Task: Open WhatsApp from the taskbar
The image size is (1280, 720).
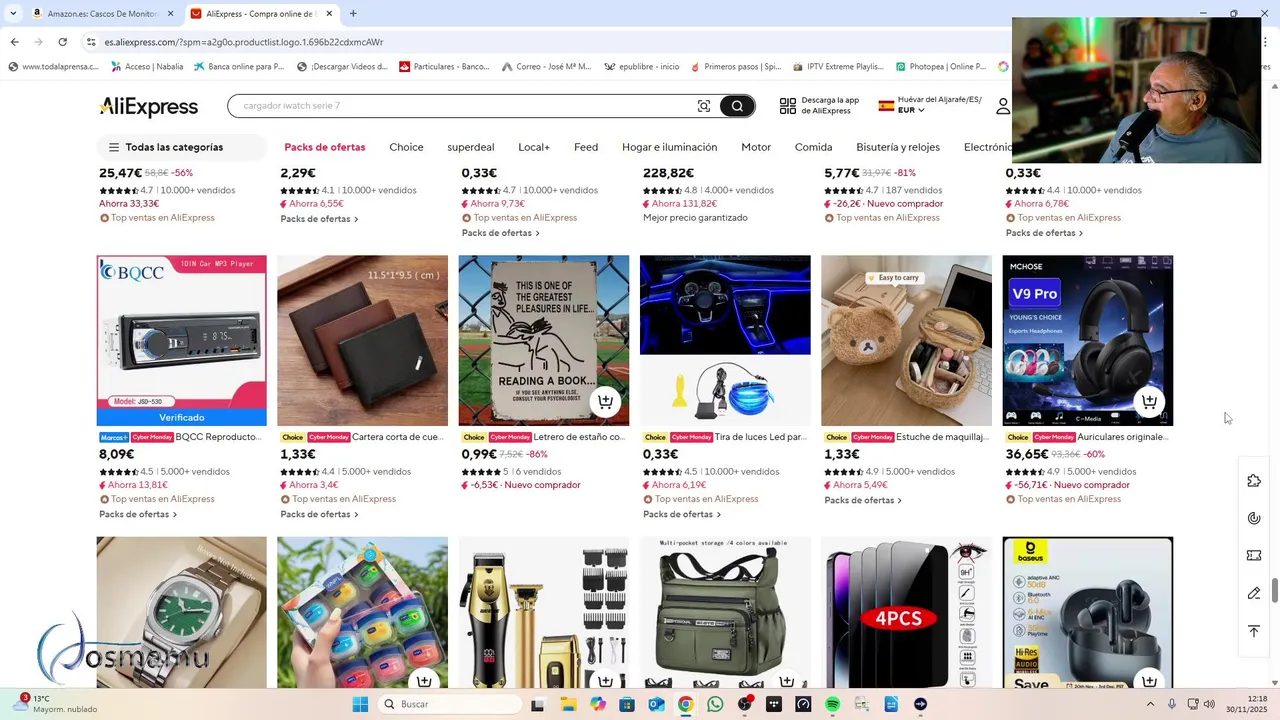Action: click(x=715, y=704)
